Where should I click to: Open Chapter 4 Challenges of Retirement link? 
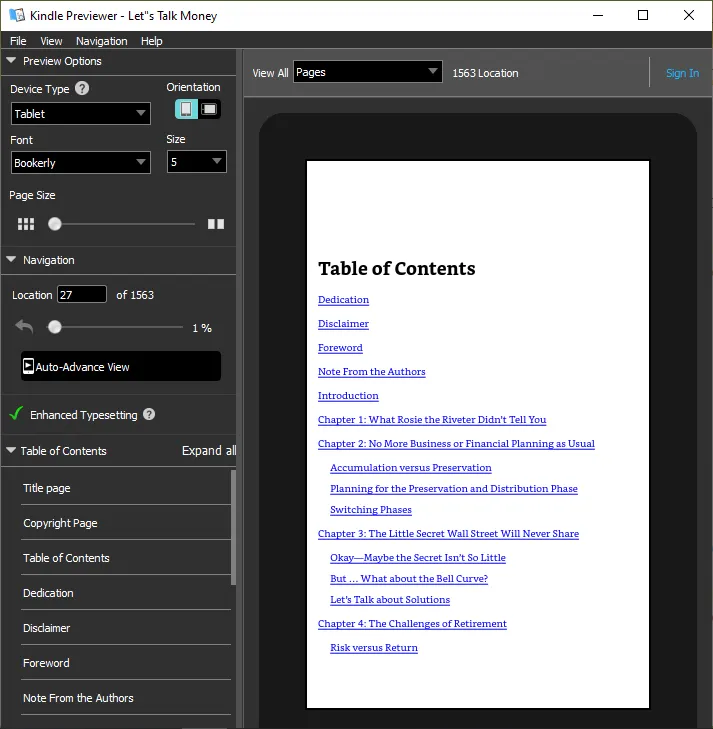(412, 624)
